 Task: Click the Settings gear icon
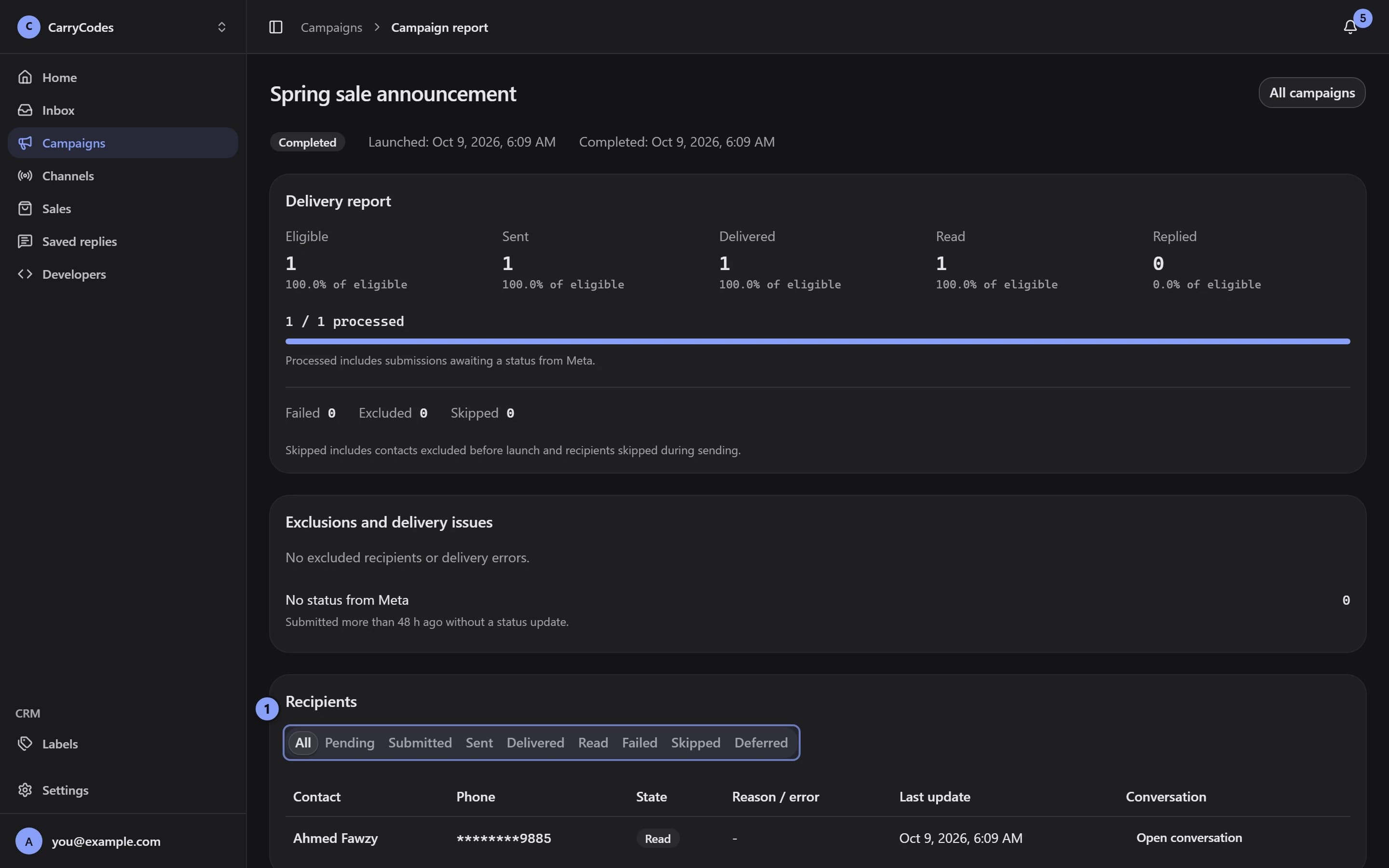point(25,789)
